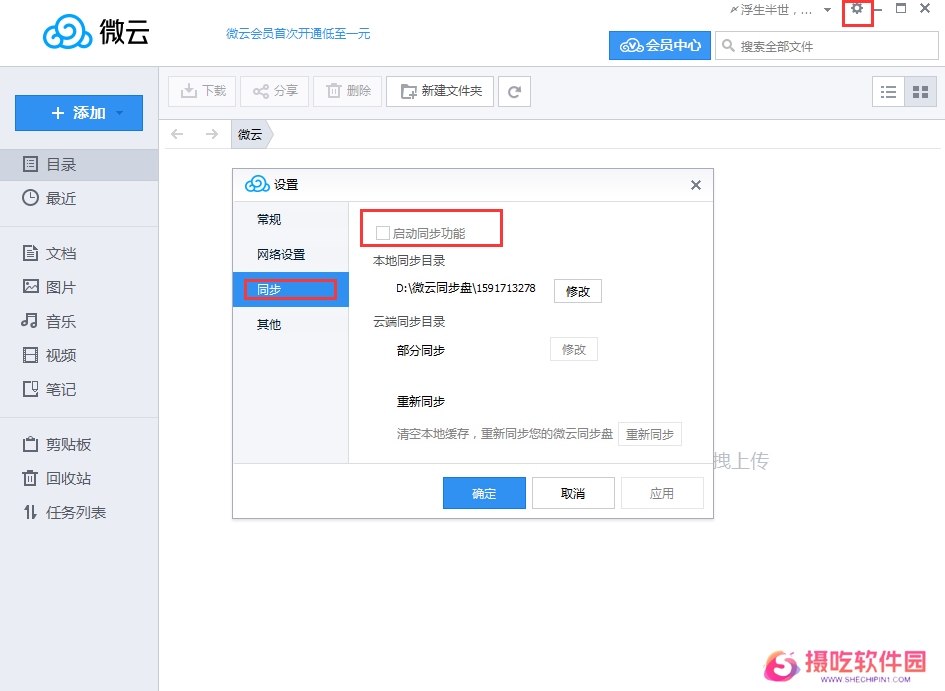Refresh the file list
Image resolution: width=945 pixels, height=691 pixels.
click(x=513, y=91)
